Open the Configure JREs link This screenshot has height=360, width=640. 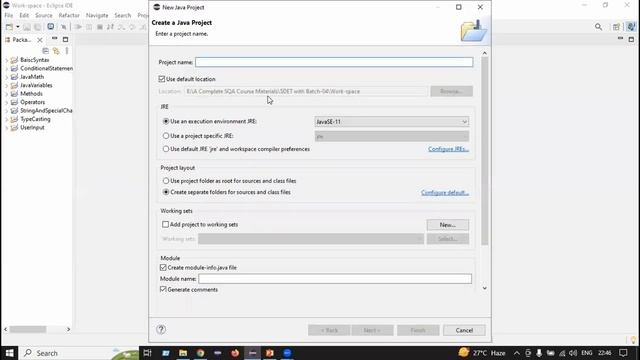[x=448, y=149]
